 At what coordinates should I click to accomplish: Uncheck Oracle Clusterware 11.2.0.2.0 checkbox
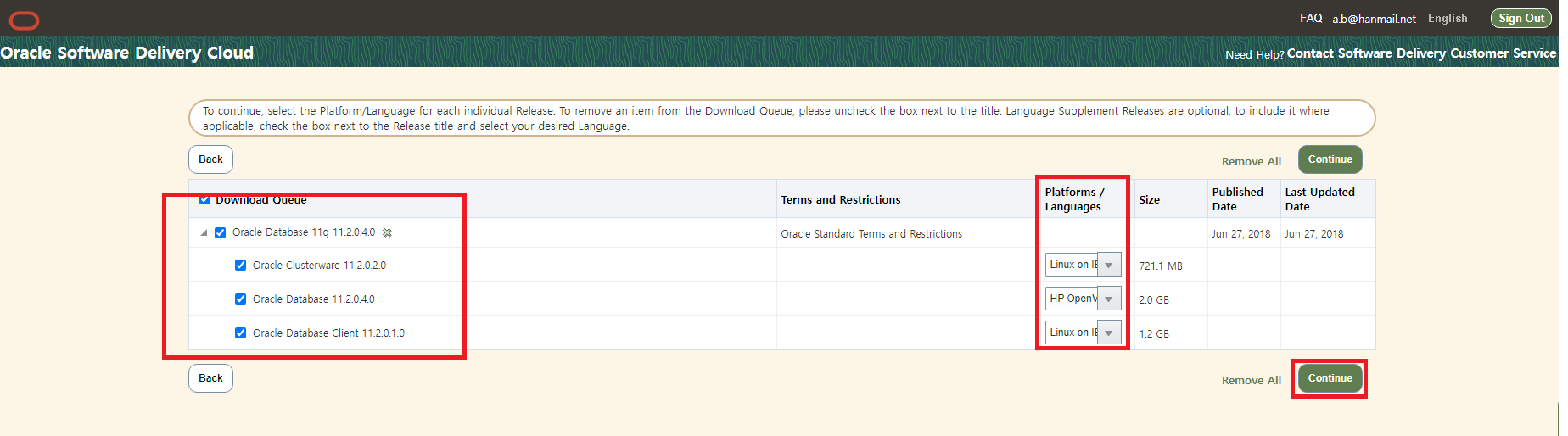coord(241,266)
